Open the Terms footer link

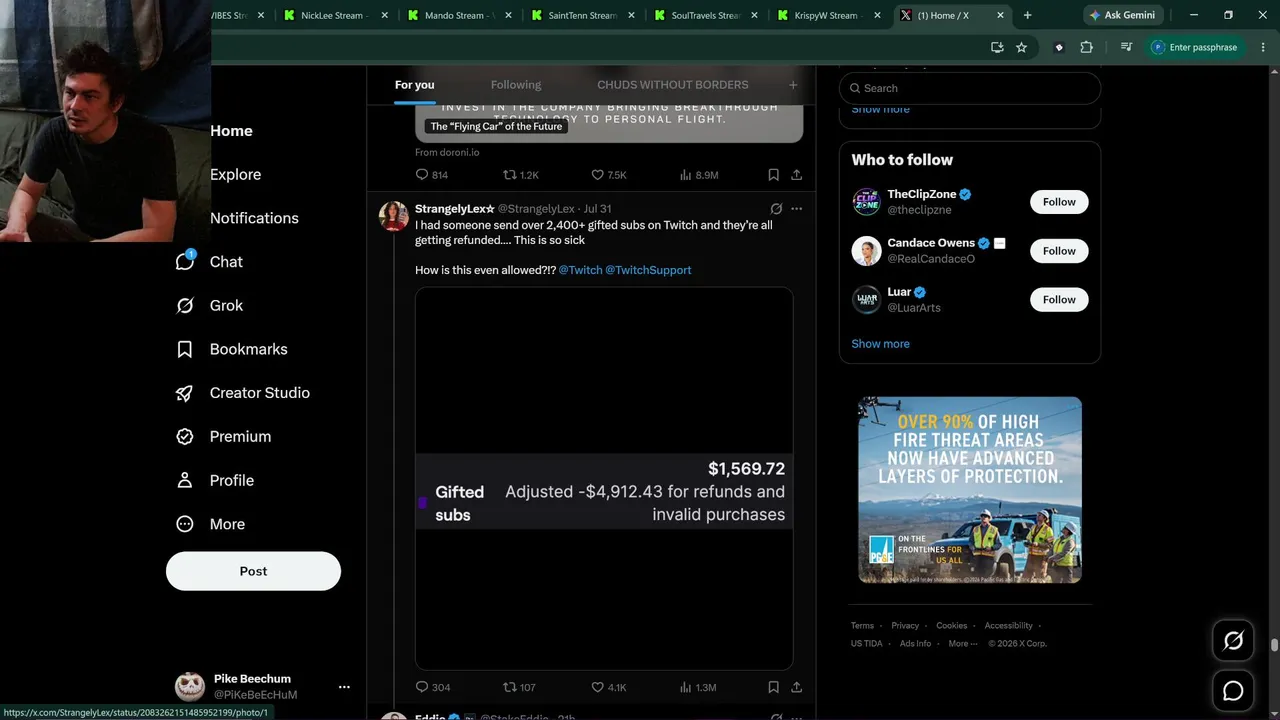tap(862, 626)
